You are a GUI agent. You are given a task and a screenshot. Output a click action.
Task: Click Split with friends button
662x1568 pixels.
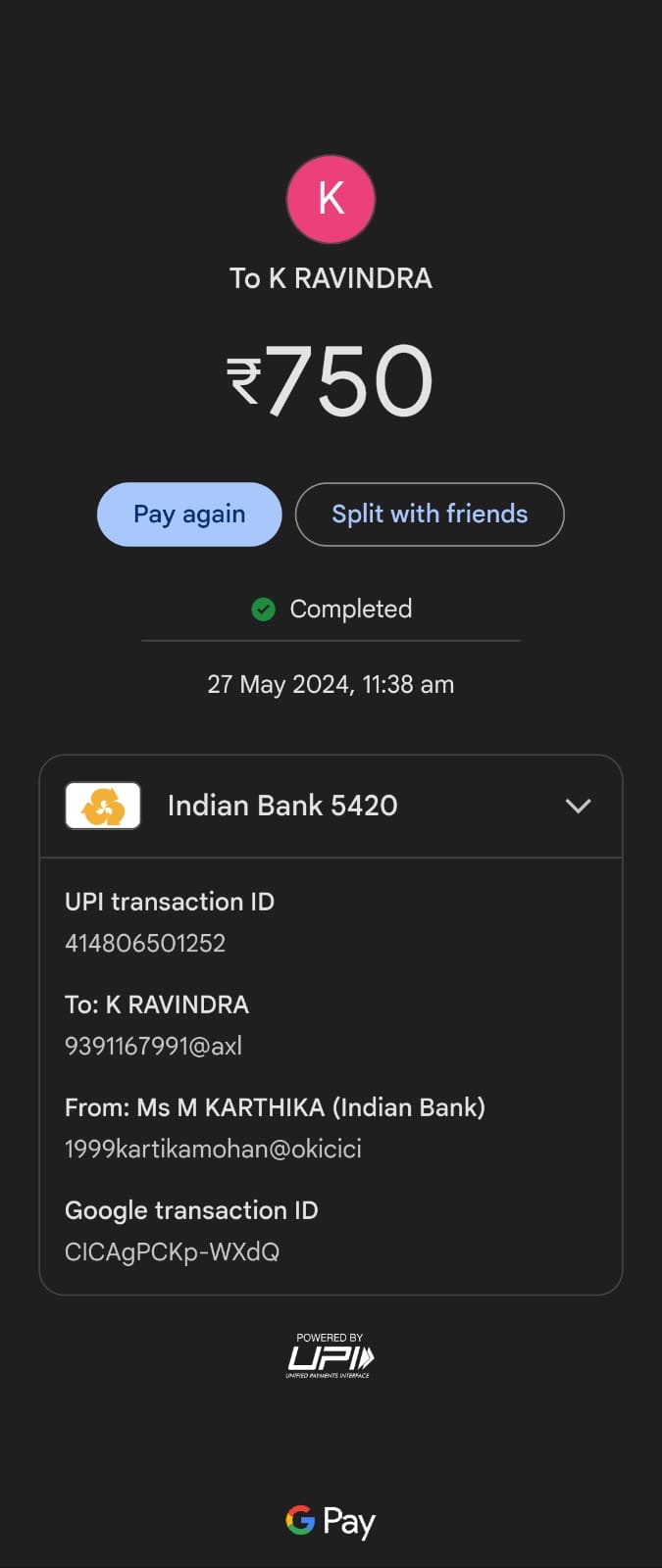(430, 514)
